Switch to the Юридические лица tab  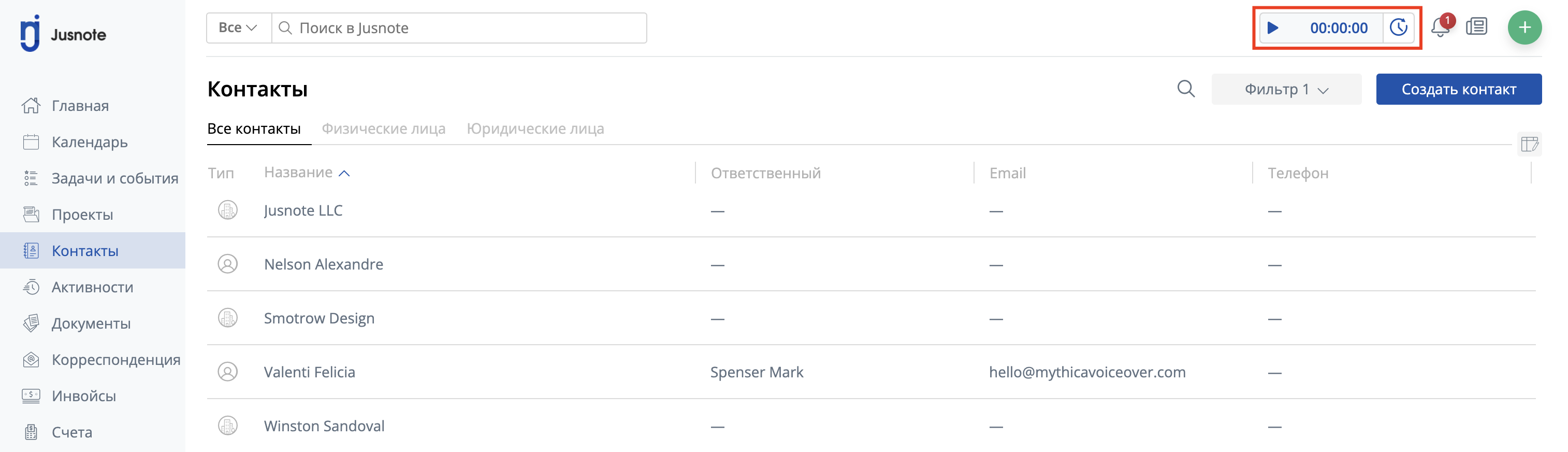(x=535, y=129)
